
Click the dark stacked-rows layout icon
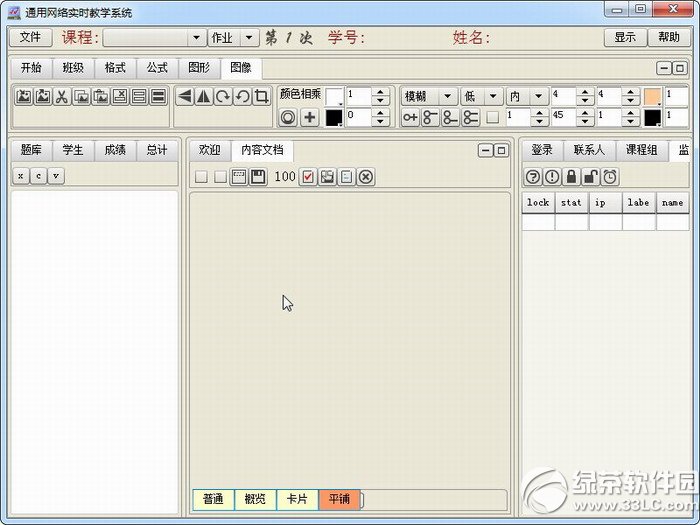[158, 96]
